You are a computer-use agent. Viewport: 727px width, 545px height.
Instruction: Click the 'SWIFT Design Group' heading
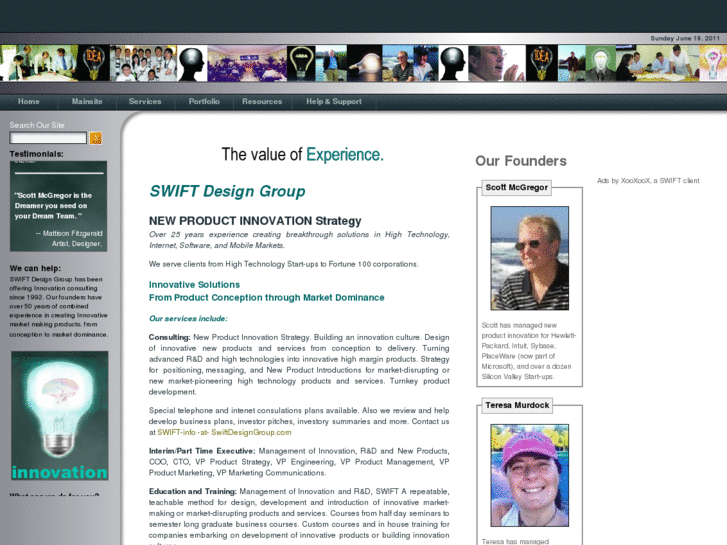tap(227, 191)
